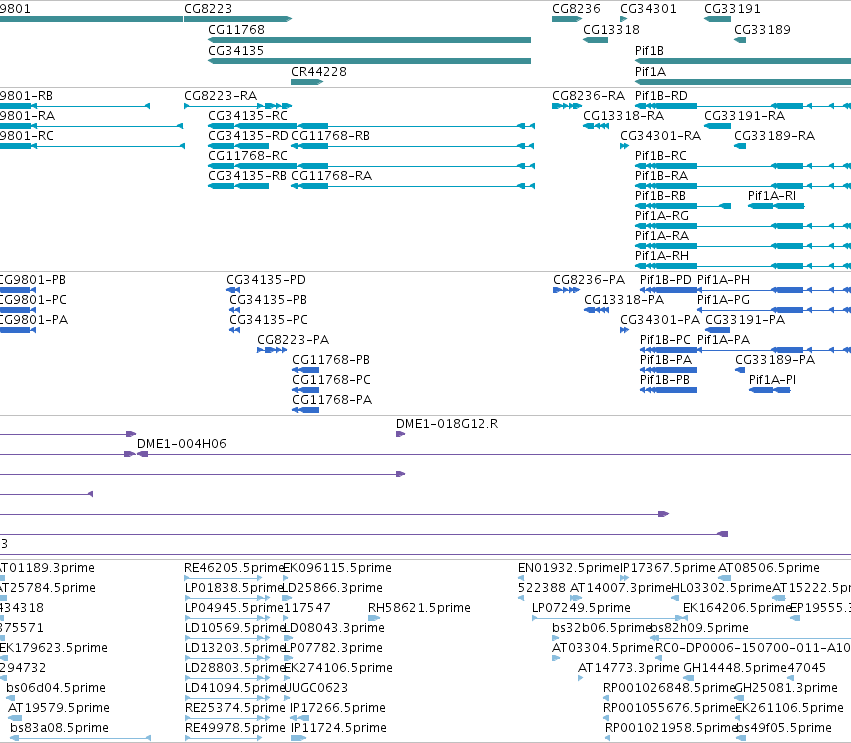Click protein CG34135-PD label

click(266, 281)
